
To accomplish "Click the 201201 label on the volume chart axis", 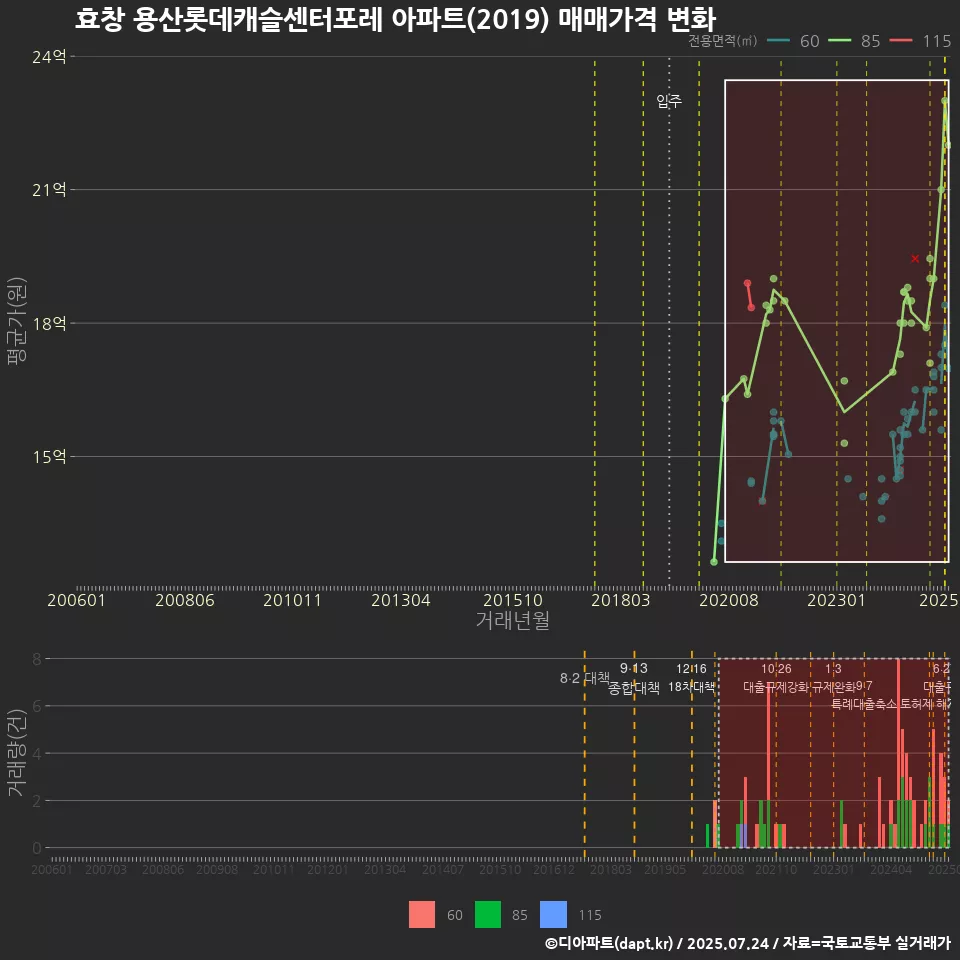I will [x=328, y=869].
